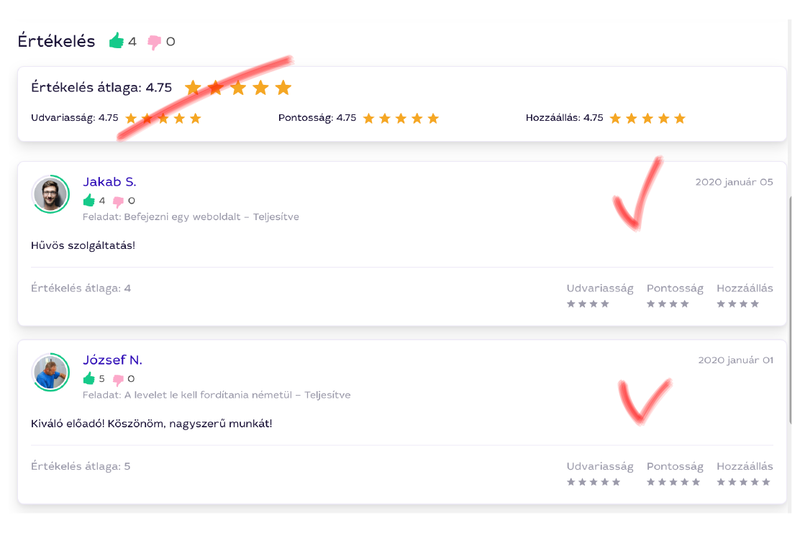Open Jakab S. profile name link
The height and width of the screenshot is (533, 800).
coord(109,182)
